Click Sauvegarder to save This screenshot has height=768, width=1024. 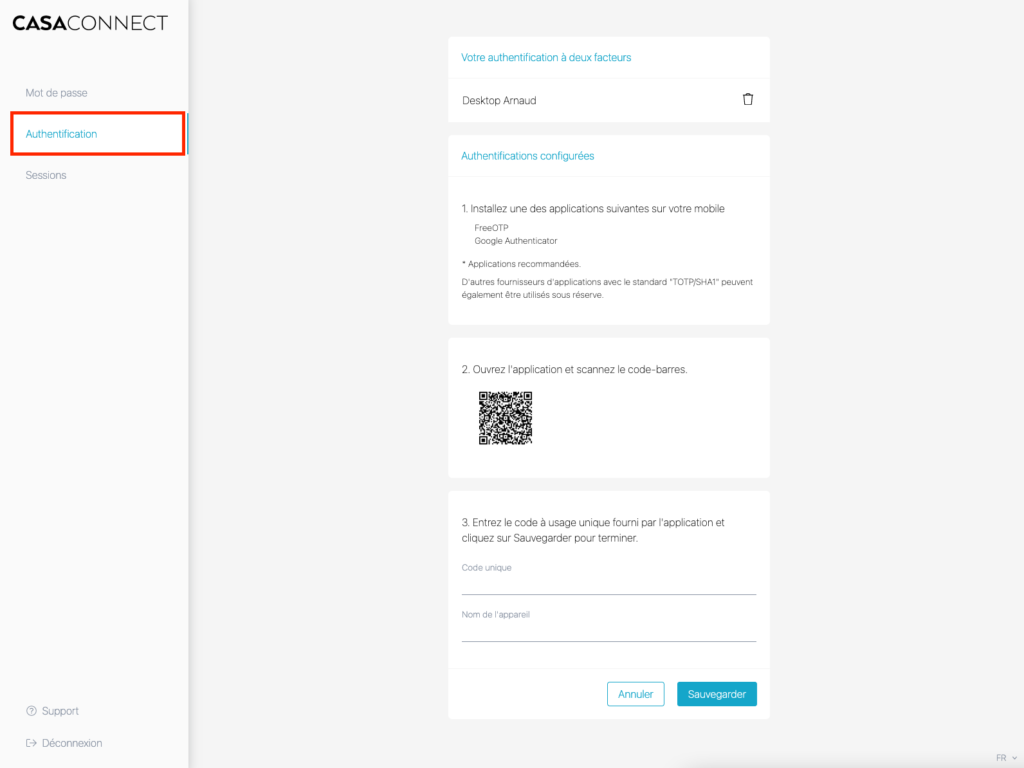tap(716, 694)
